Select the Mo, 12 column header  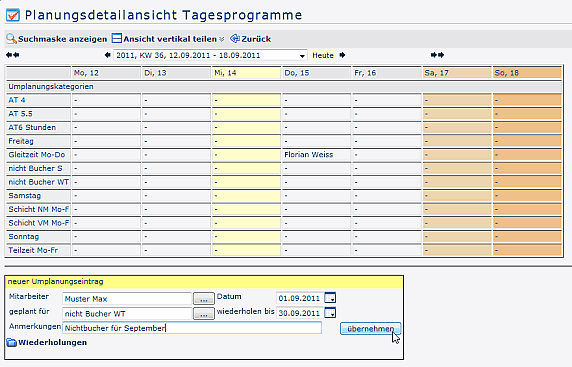pyautogui.click(x=106, y=73)
